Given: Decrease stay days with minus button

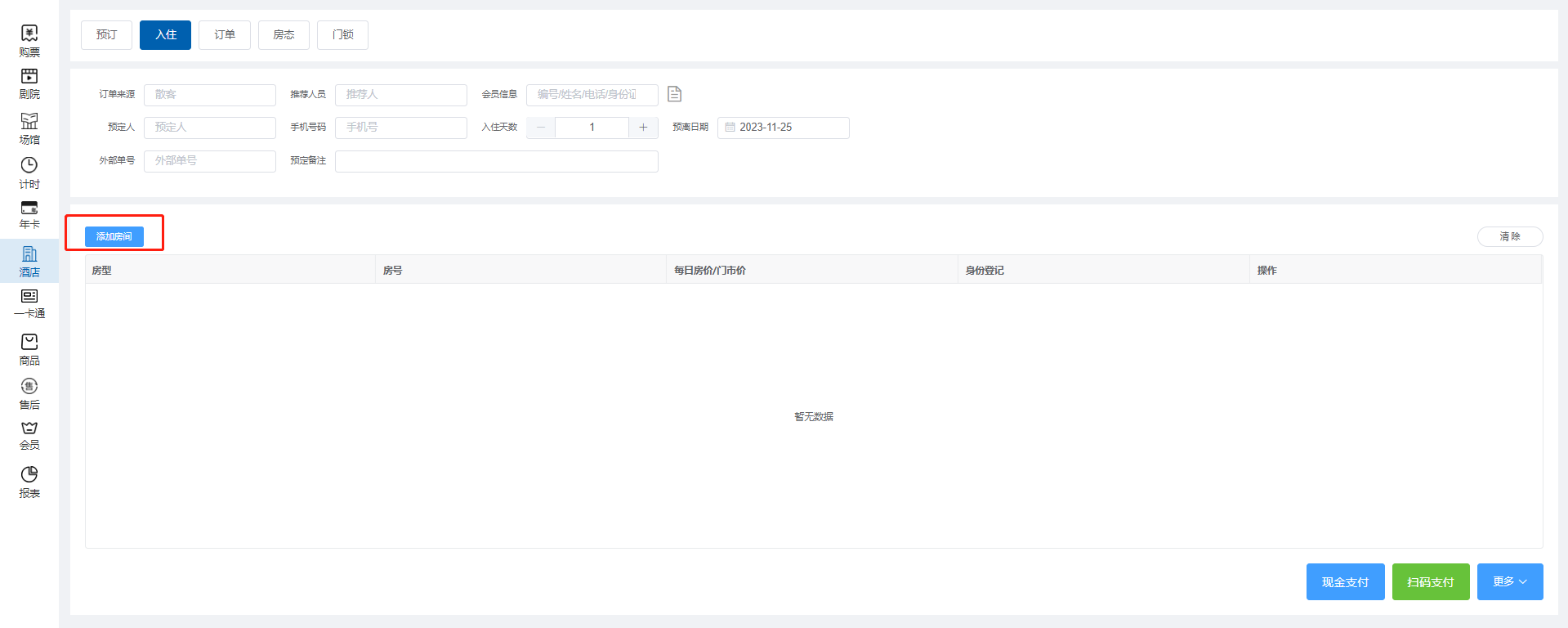Looking at the screenshot, I should coord(541,128).
